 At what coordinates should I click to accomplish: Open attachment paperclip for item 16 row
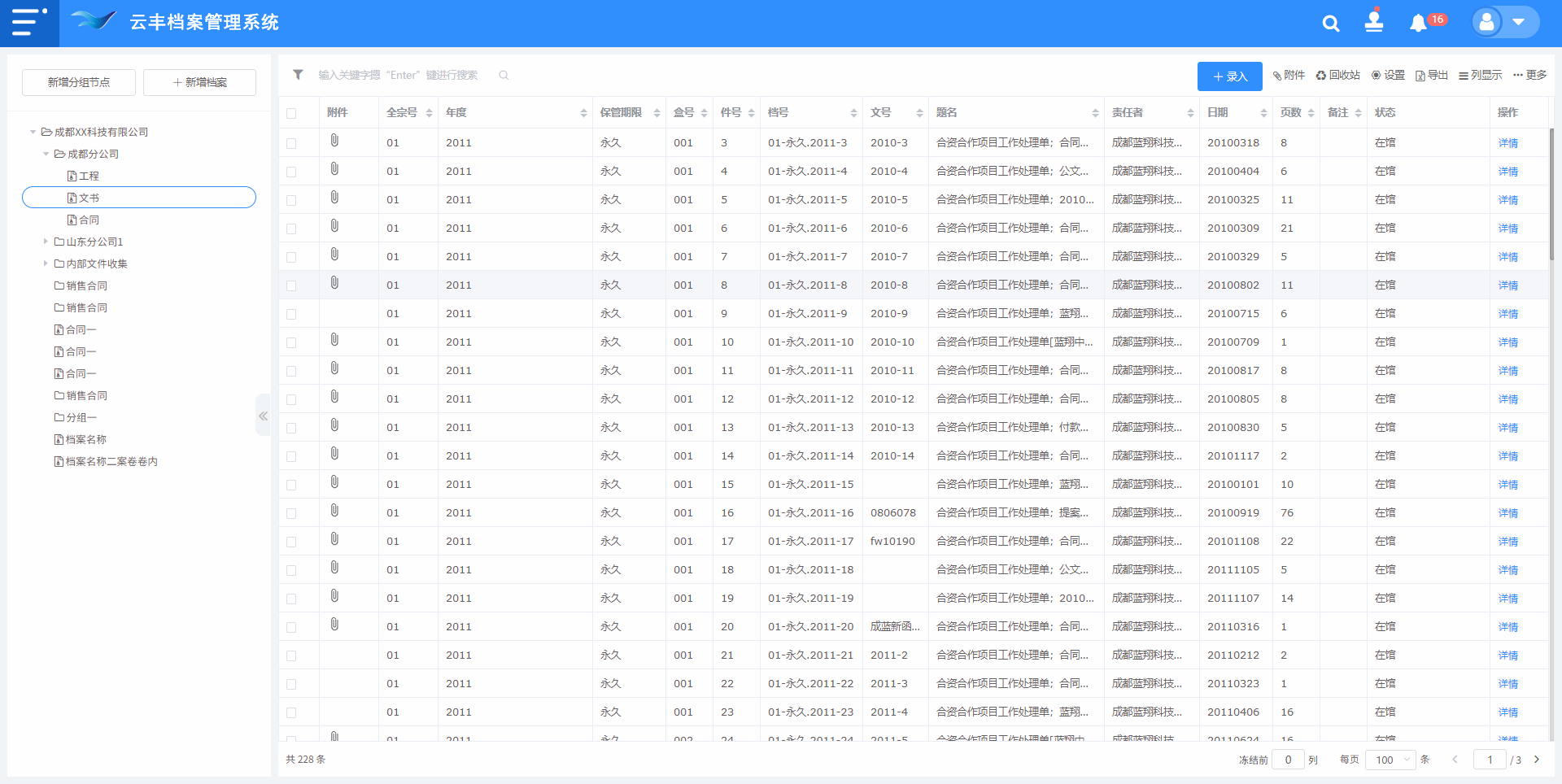(334, 511)
